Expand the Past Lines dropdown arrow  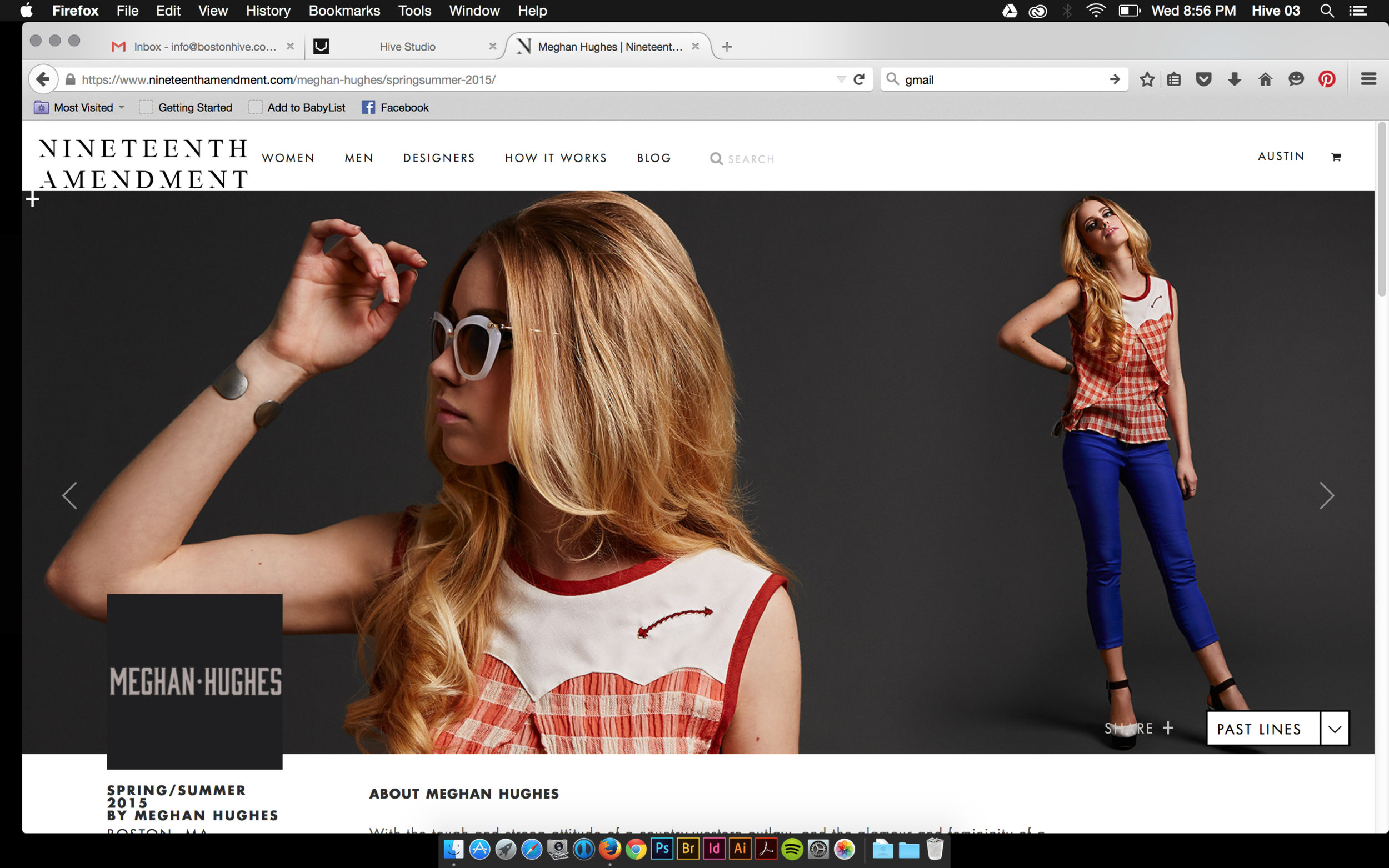1335,729
